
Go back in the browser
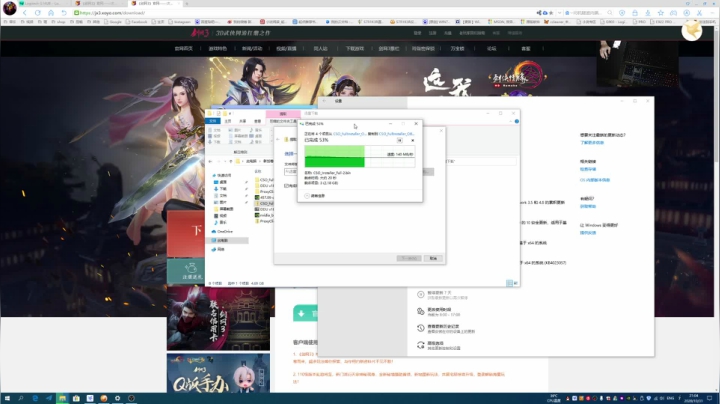tap(25, 13)
